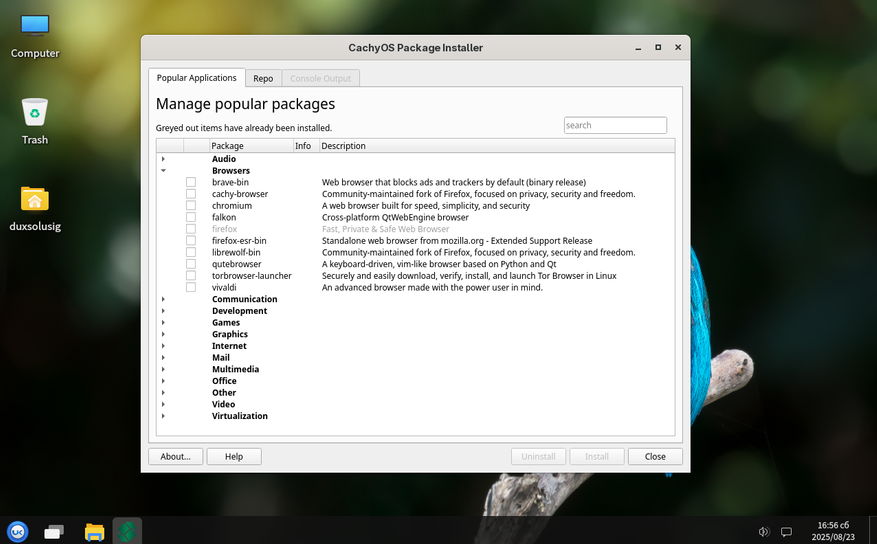Viewport: 877px width, 544px height.
Task: Select the torbrowser-launcher package name
Action: pyautogui.click(x=252, y=276)
